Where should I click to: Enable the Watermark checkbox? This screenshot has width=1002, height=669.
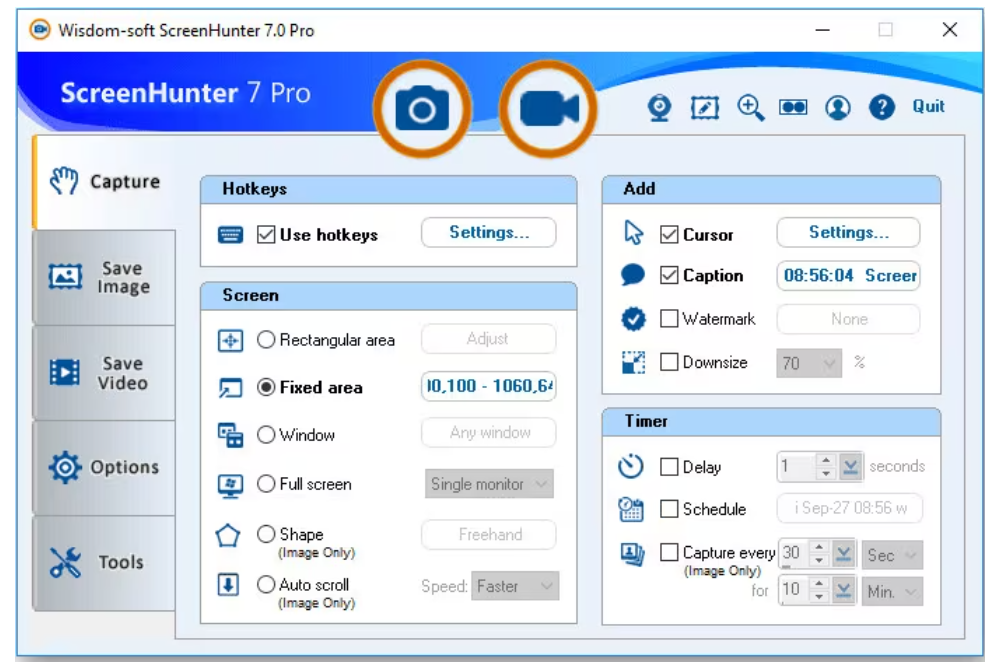[669, 318]
